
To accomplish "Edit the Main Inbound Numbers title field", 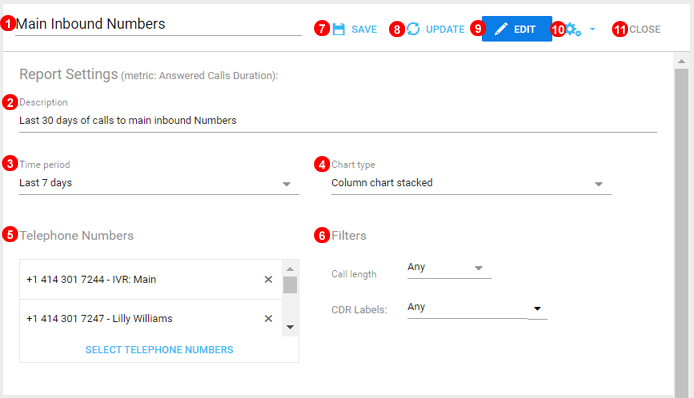I will (x=158, y=24).
